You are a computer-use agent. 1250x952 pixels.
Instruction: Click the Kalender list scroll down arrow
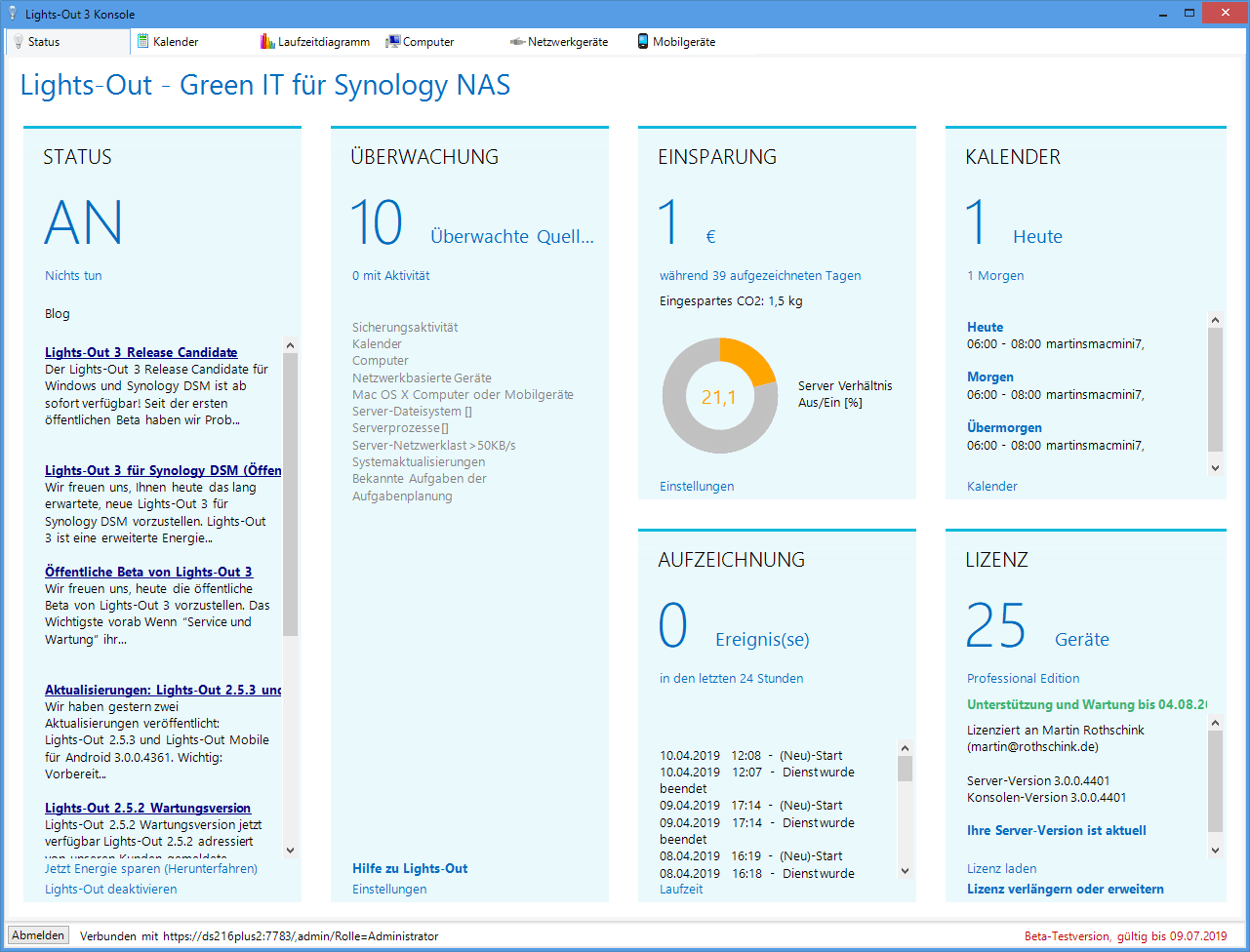[x=1215, y=468]
